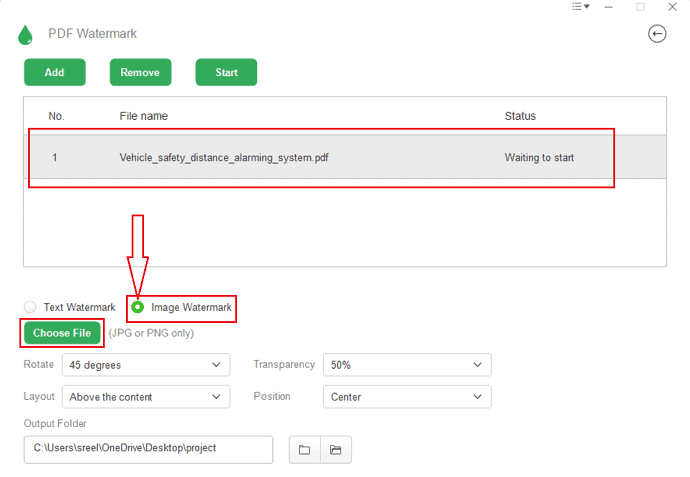
Task: Expand the Rotate dropdown showing 45 degrees
Action: pos(146,365)
